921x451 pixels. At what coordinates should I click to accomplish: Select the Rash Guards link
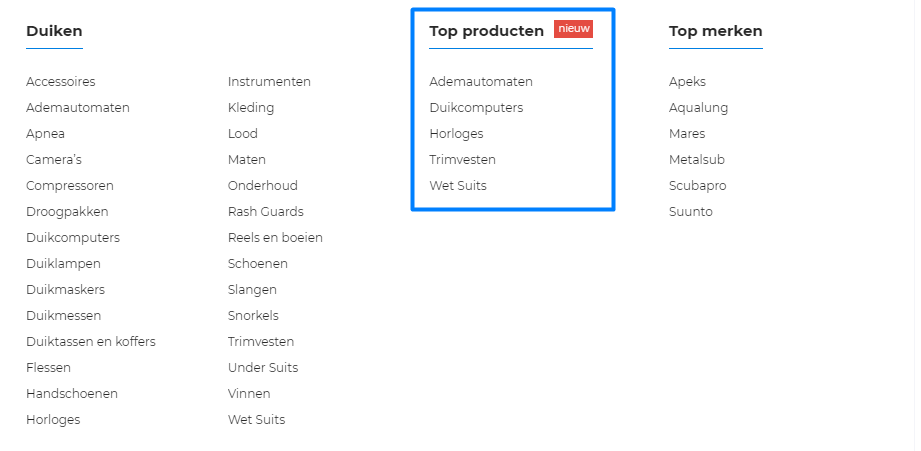[265, 211]
